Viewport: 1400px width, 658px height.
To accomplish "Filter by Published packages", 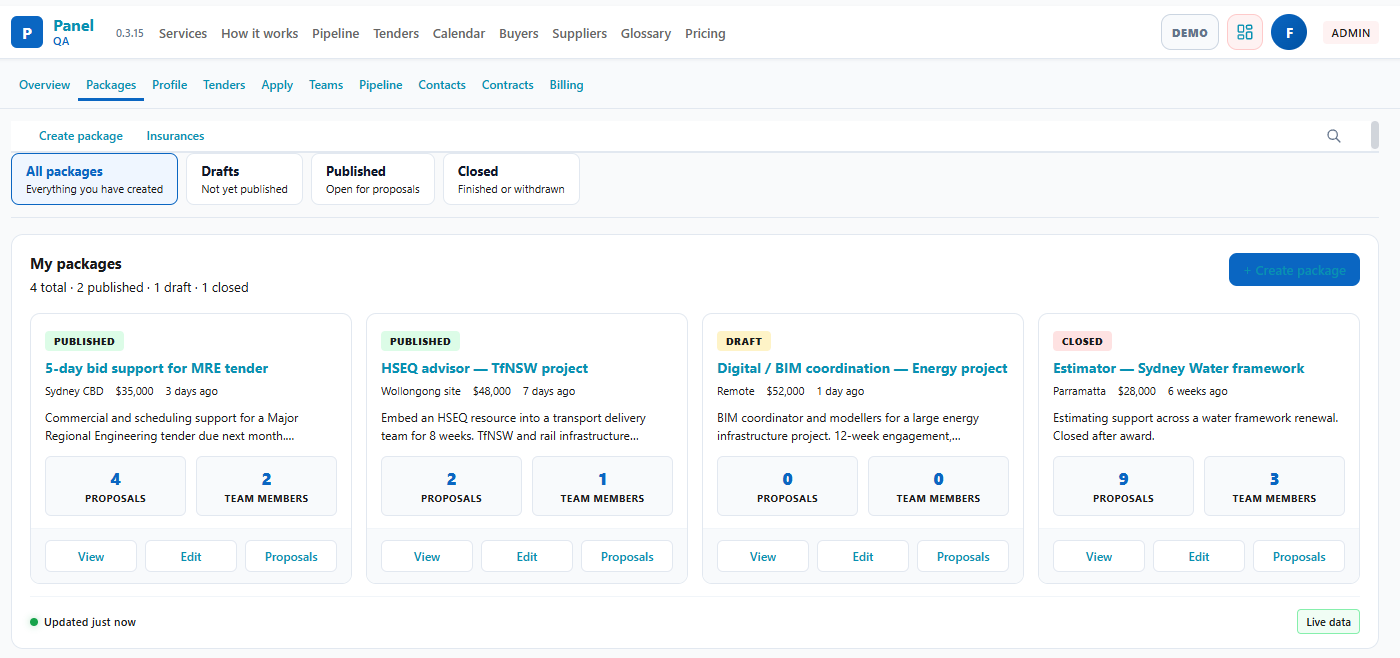I will click(x=373, y=179).
